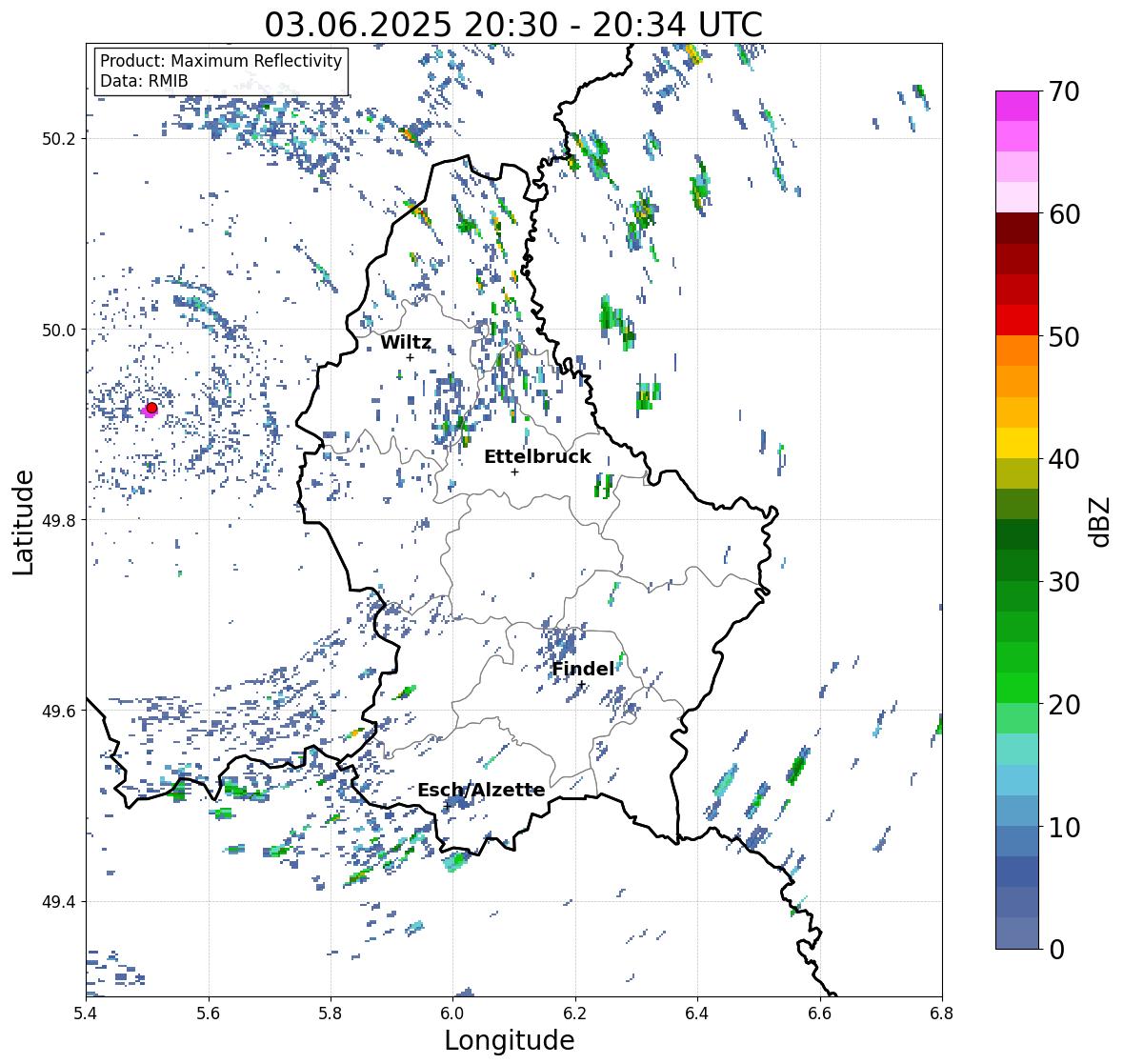
Task: Click the longitude tick label 6.4
Action: [x=697, y=1013]
